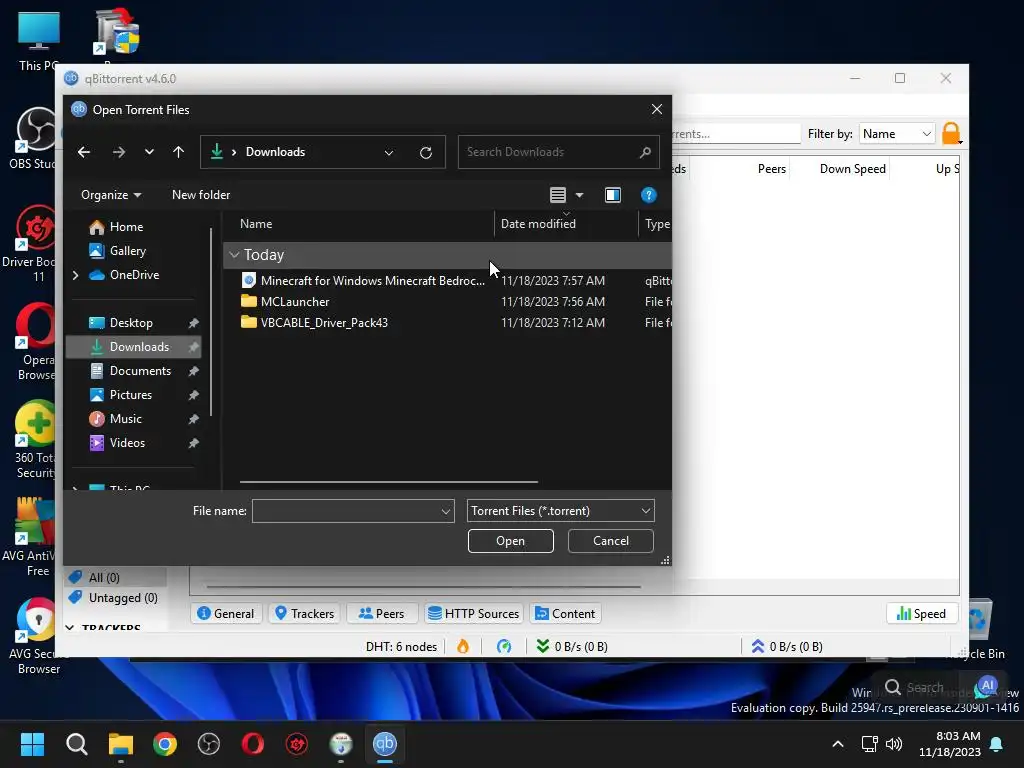Screen dimensions: 1024x768
Task: Open the Organize menu
Action: (110, 195)
